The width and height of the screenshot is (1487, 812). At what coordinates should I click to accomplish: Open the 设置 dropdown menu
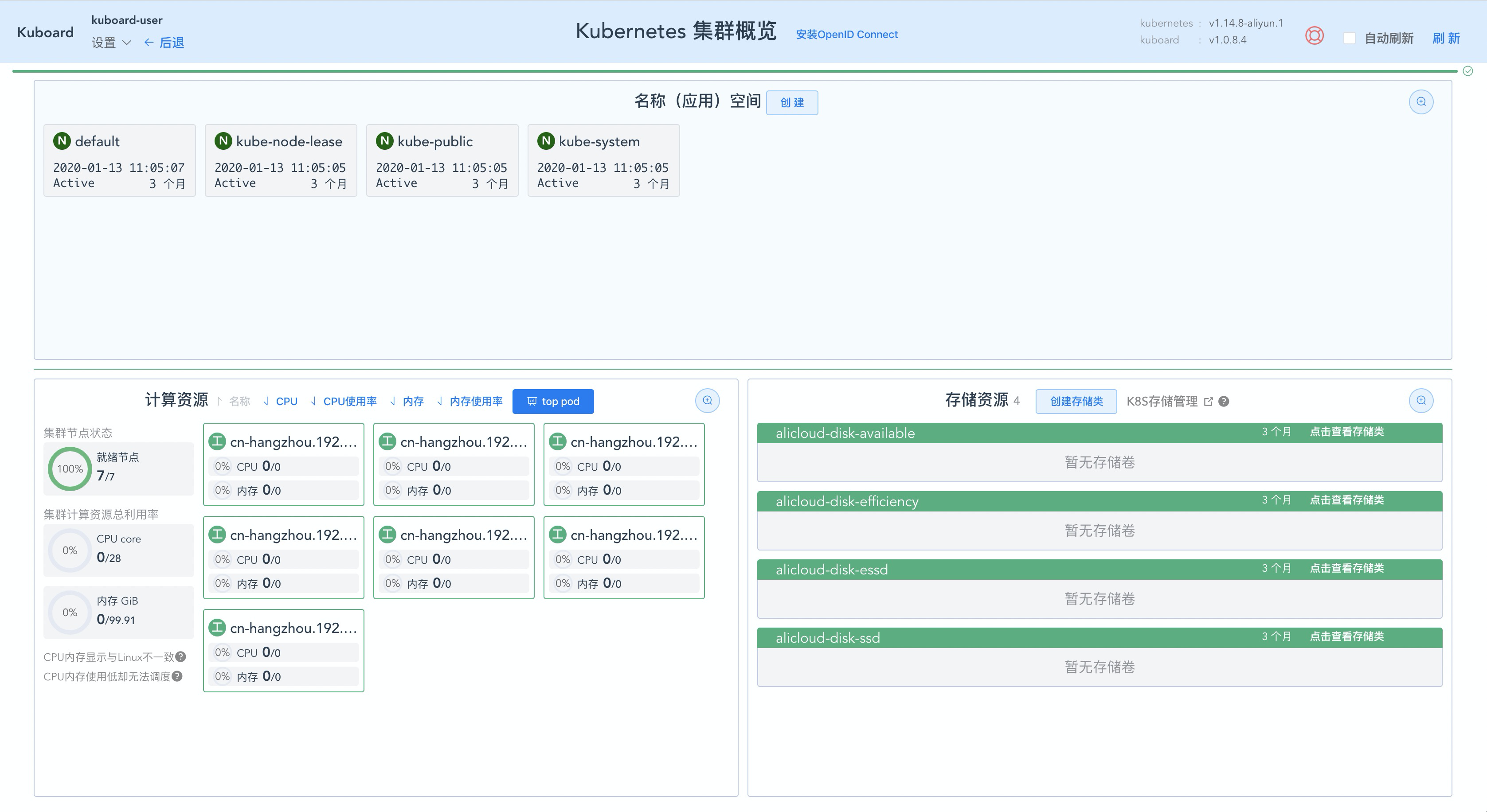coord(111,43)
